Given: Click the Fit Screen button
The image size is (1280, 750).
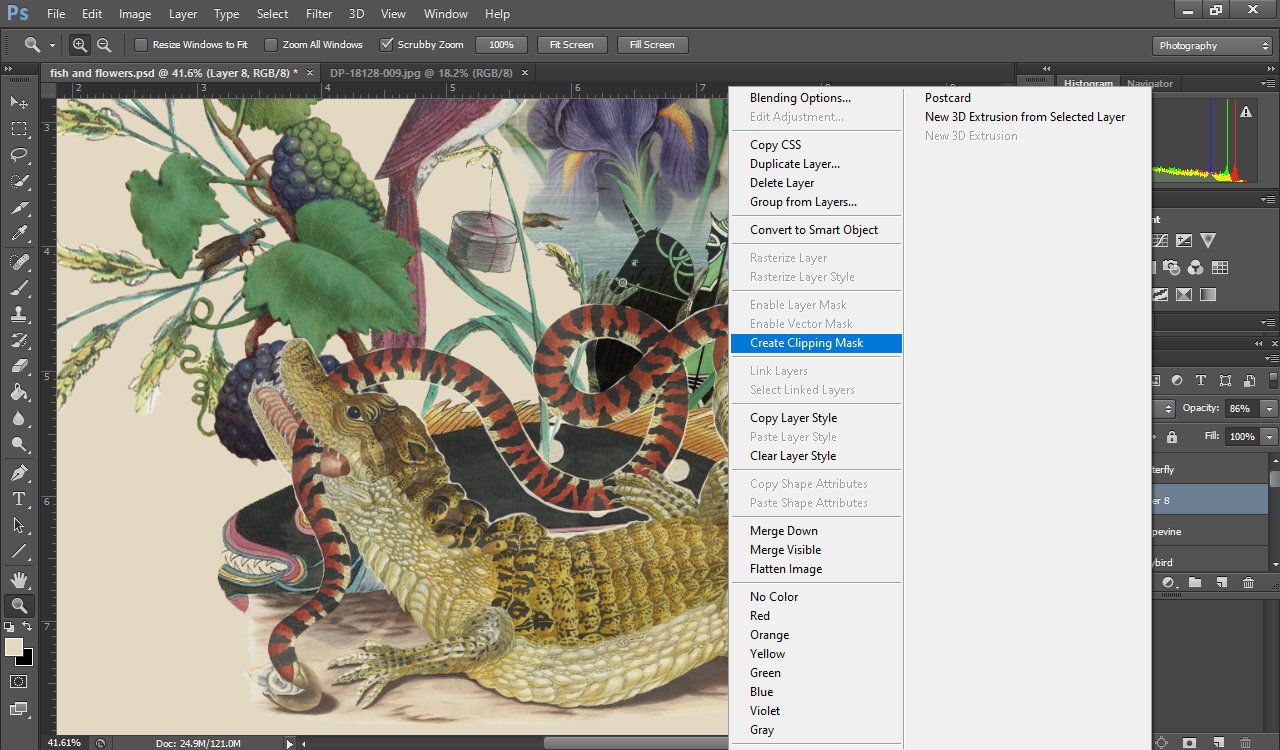Looking at the screenshot, I should 571,45.
